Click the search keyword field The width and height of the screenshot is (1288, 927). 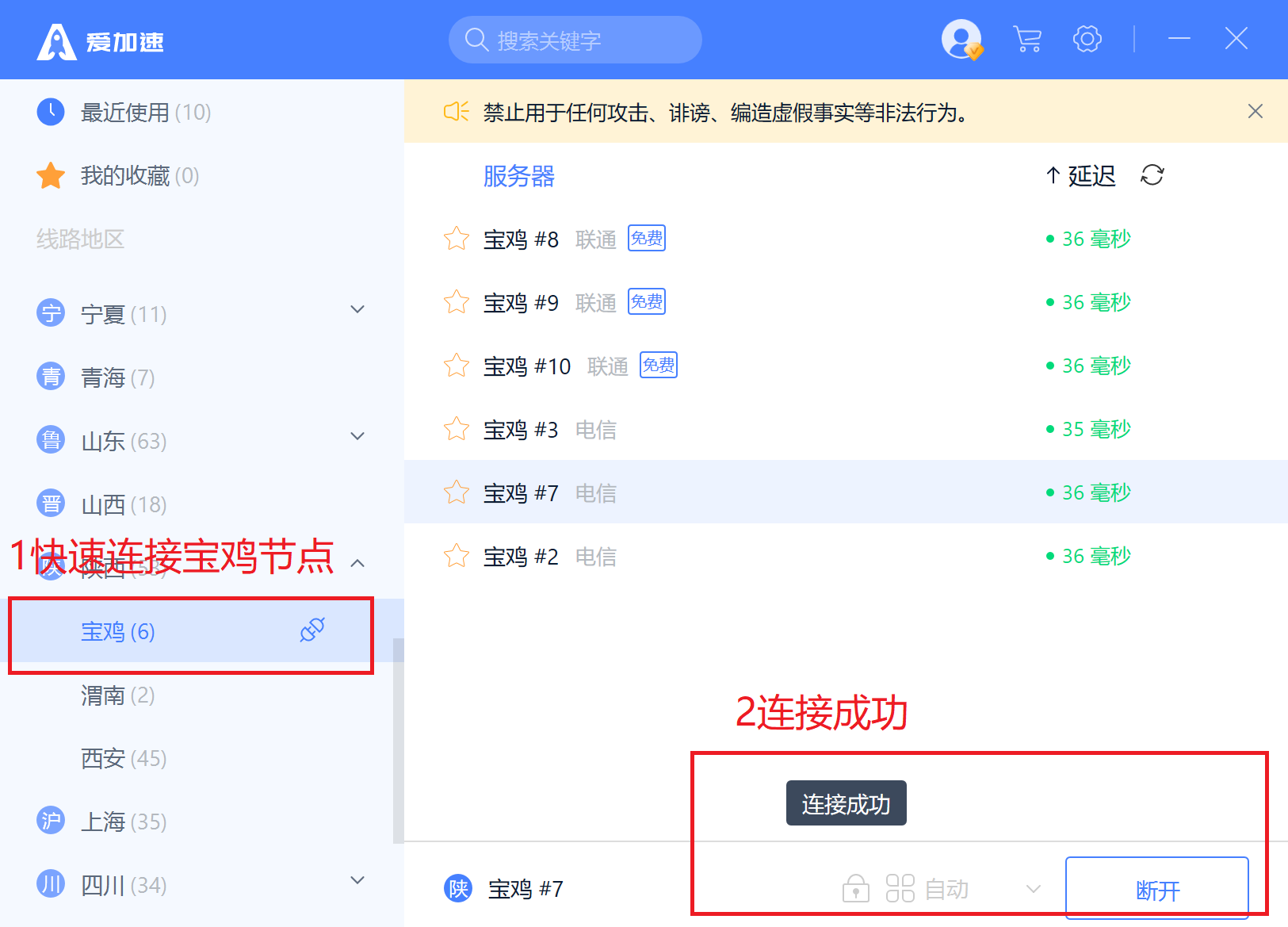point(575,40)
